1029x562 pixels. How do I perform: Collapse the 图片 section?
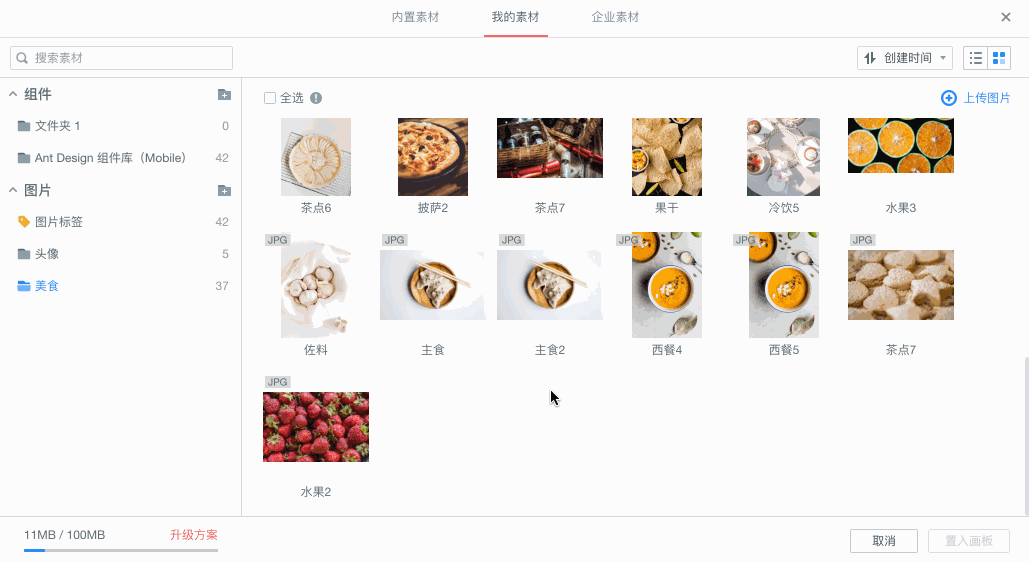pos(12,190)
